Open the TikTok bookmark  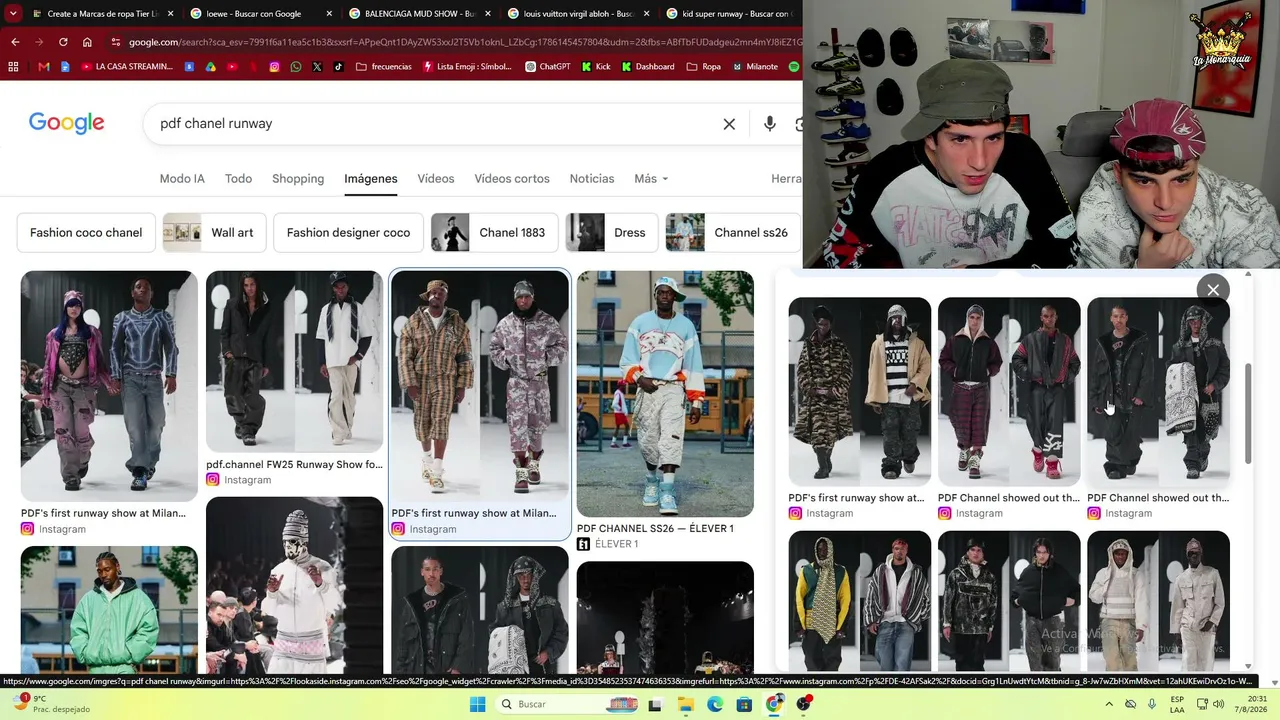point(338,67)
